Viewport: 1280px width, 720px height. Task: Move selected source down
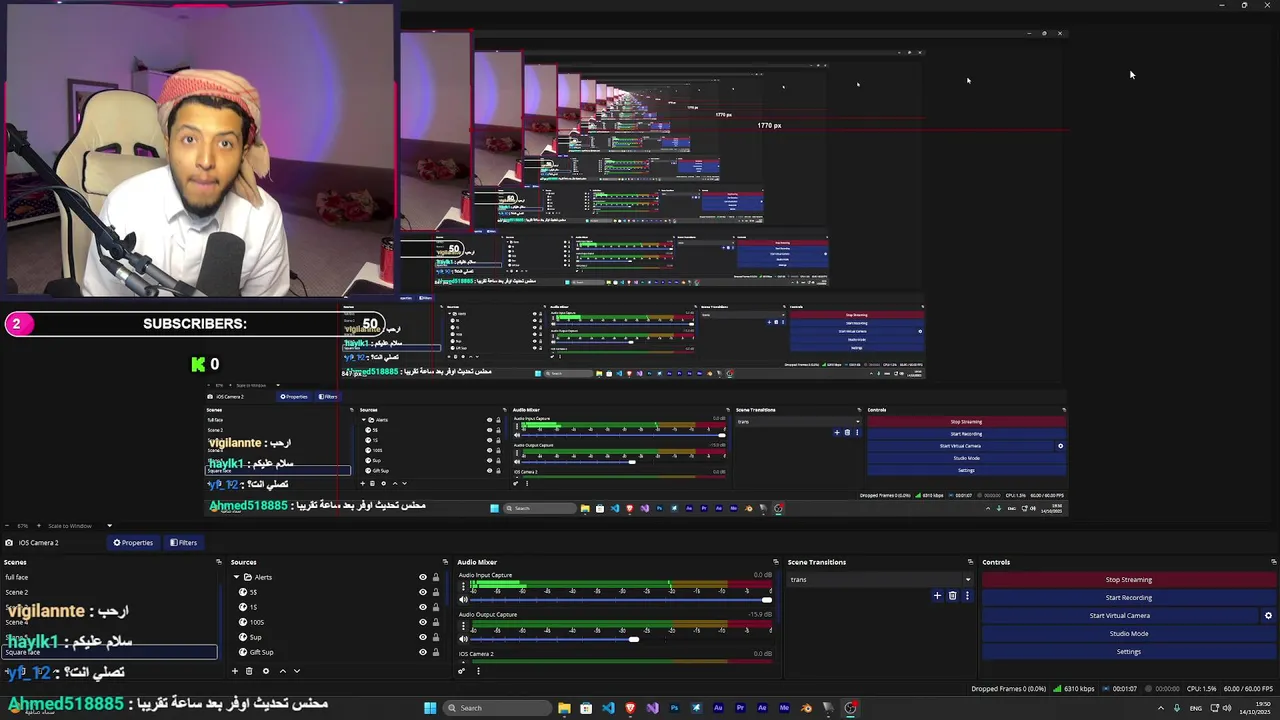296,671
